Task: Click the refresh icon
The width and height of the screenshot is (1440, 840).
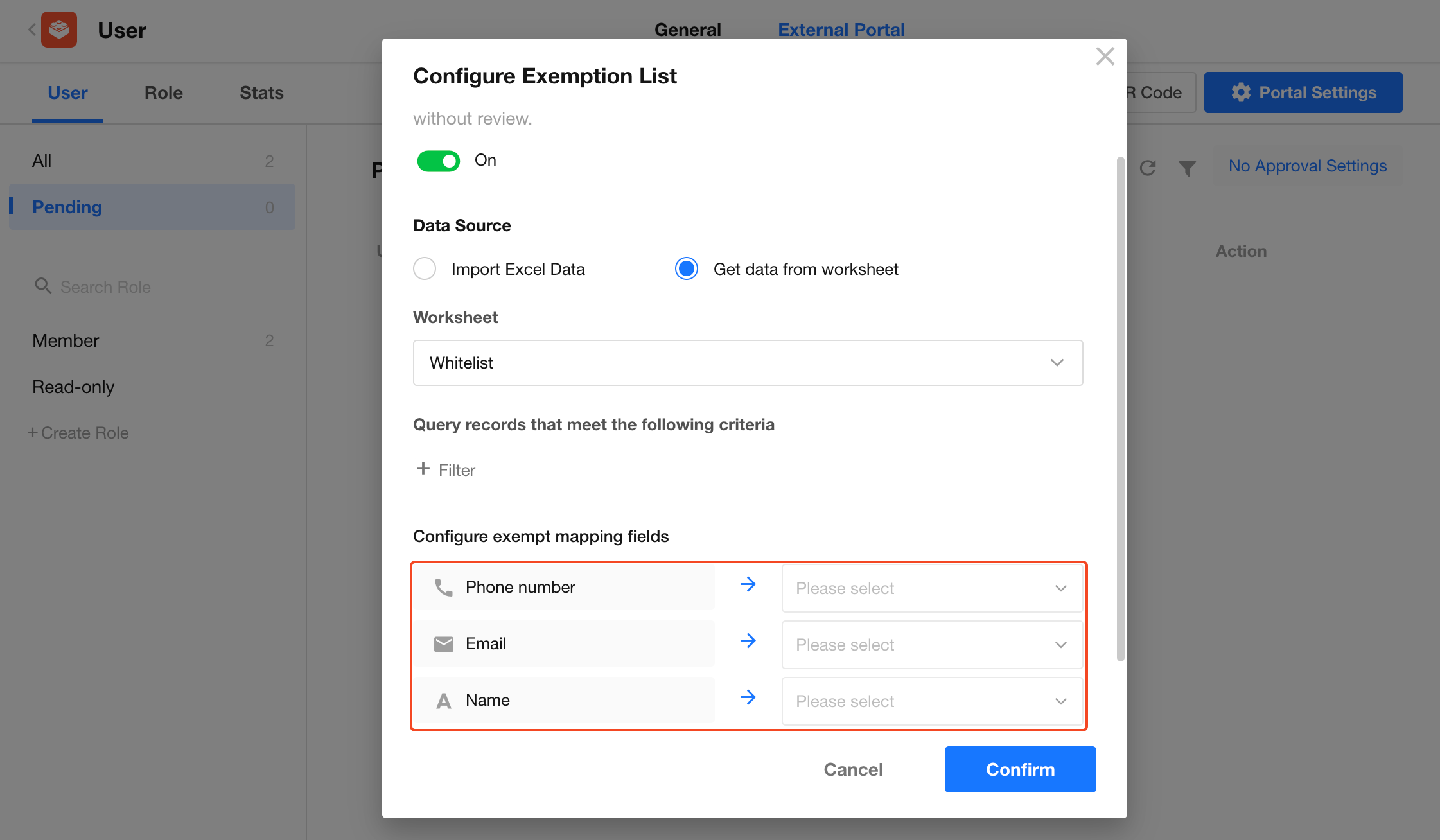Action: click(x=1148, y=168)
